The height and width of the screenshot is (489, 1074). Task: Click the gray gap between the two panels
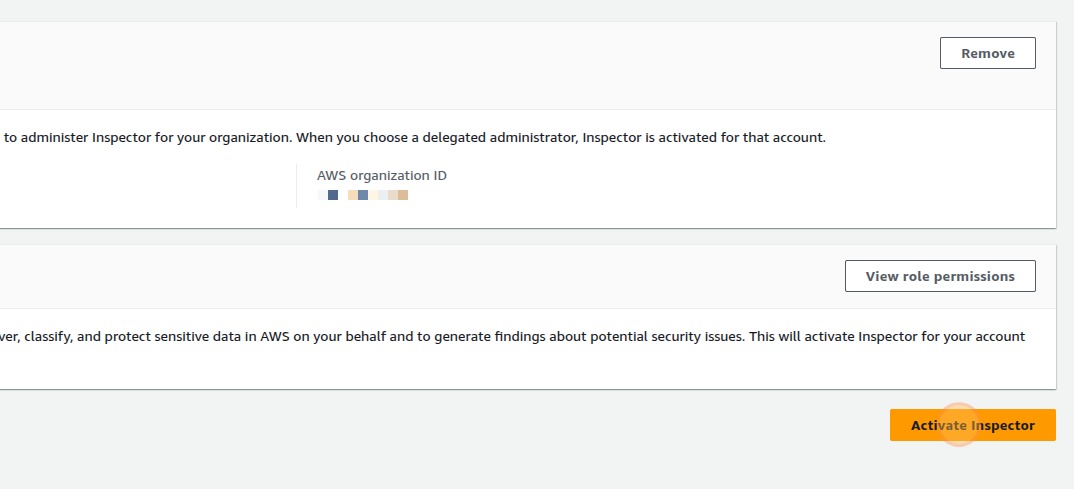500,237
